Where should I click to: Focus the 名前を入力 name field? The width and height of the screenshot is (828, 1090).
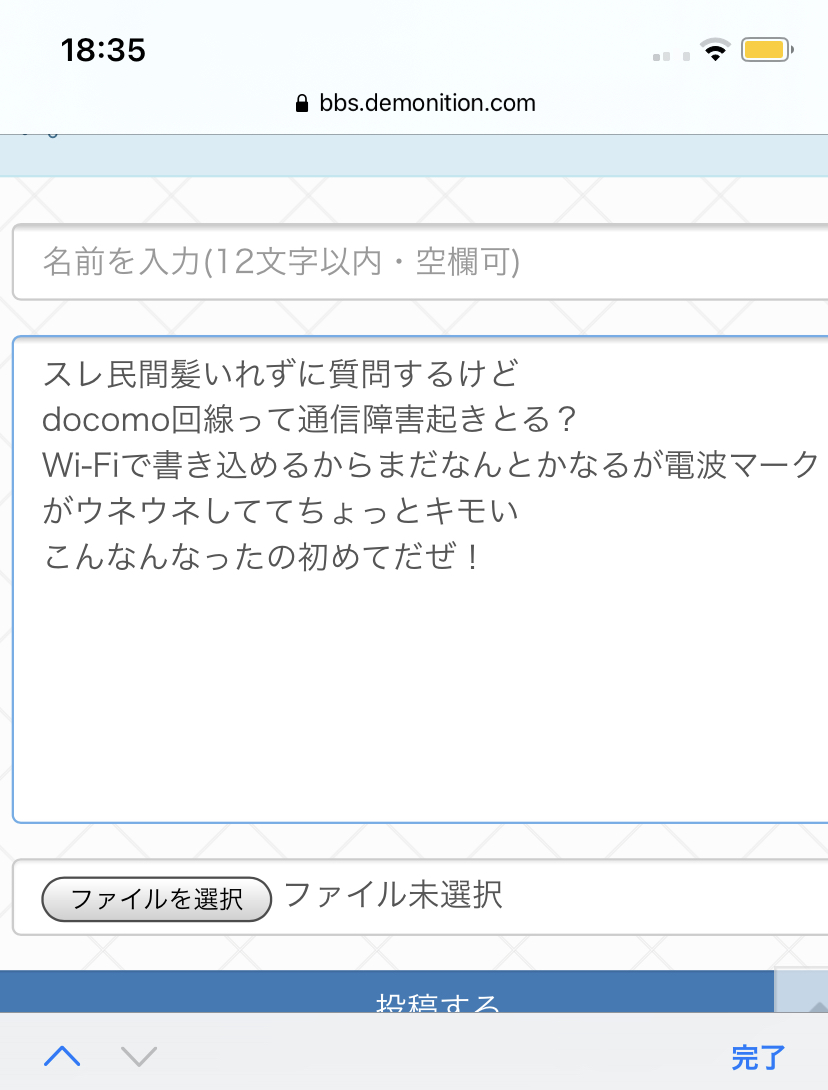tap(420, 262)
